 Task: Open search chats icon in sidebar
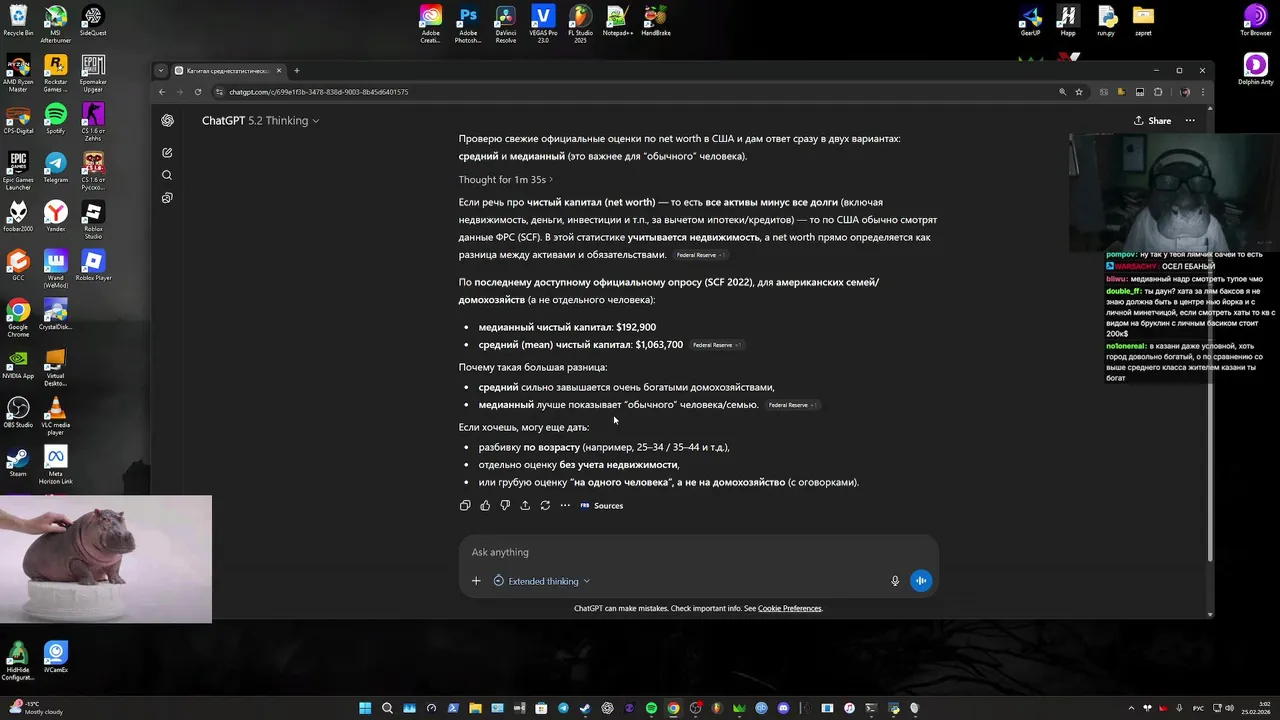167,175
